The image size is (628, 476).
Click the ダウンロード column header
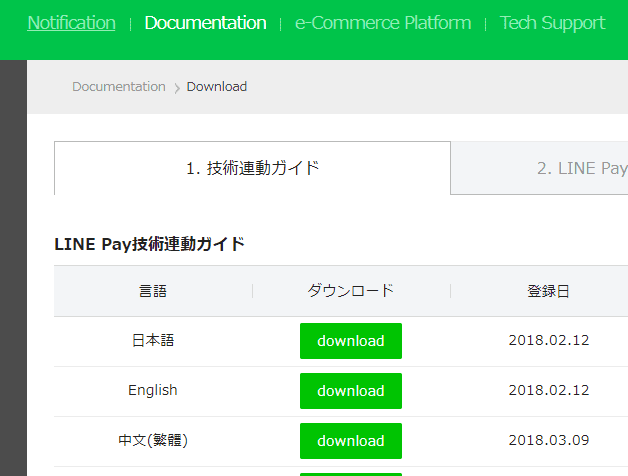pos(351,291)
